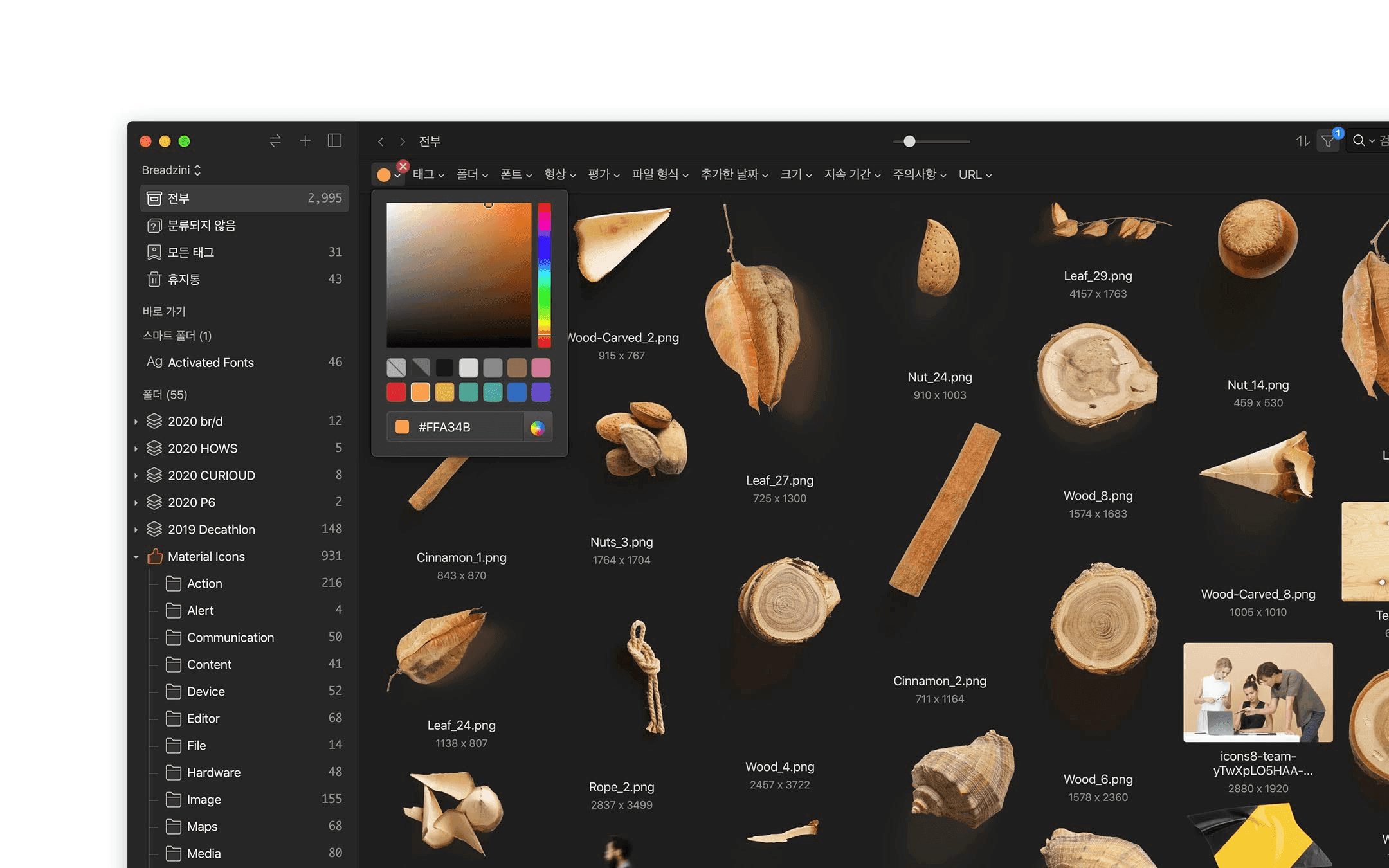The width and height of the screenshot is (1389, 868).
Task: Select the 전부 library item
Action: (244, 198)
